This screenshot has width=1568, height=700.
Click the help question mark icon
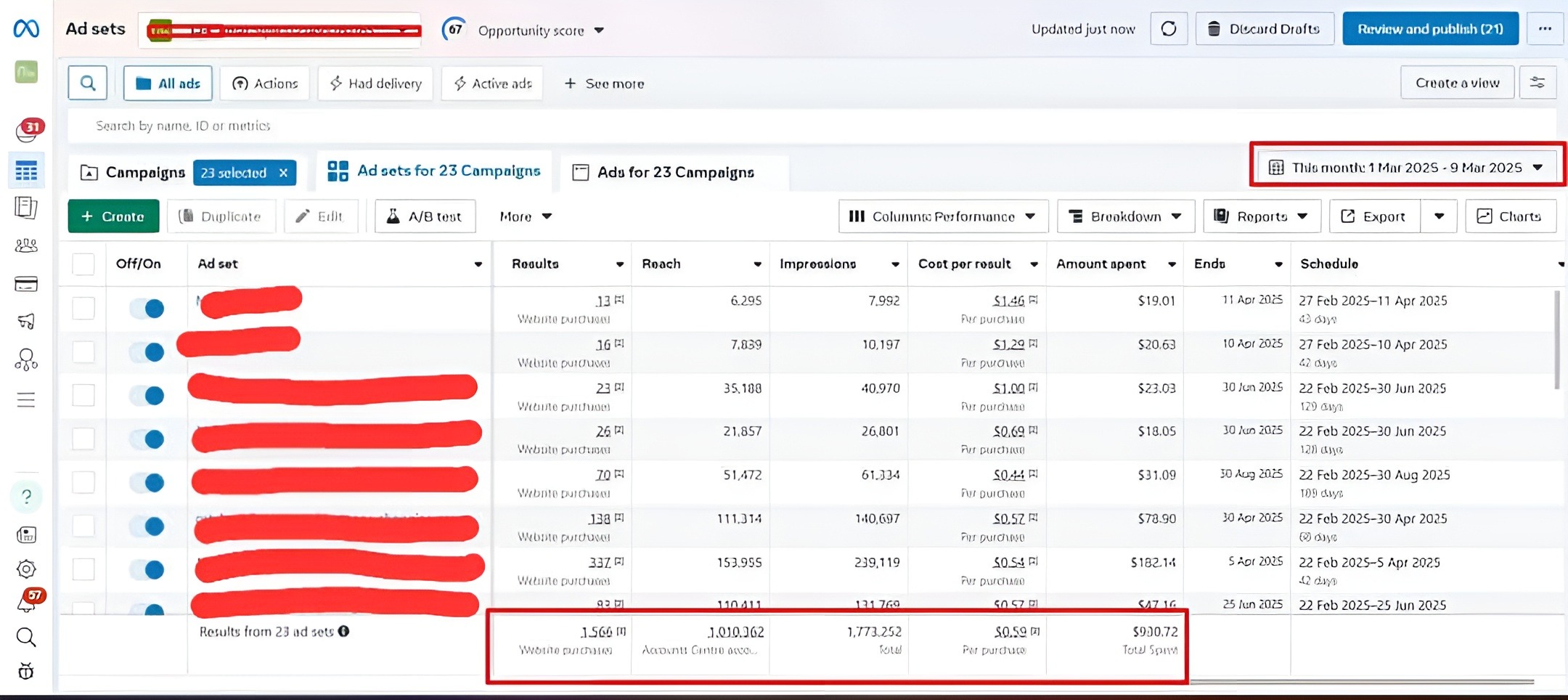pyautogui.click(x=26, y=497)
